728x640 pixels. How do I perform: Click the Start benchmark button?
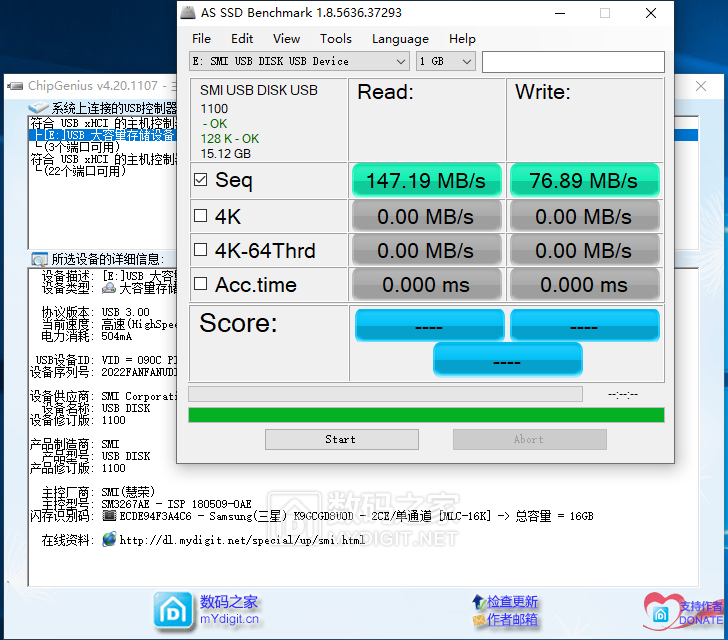tap(342, 439)
